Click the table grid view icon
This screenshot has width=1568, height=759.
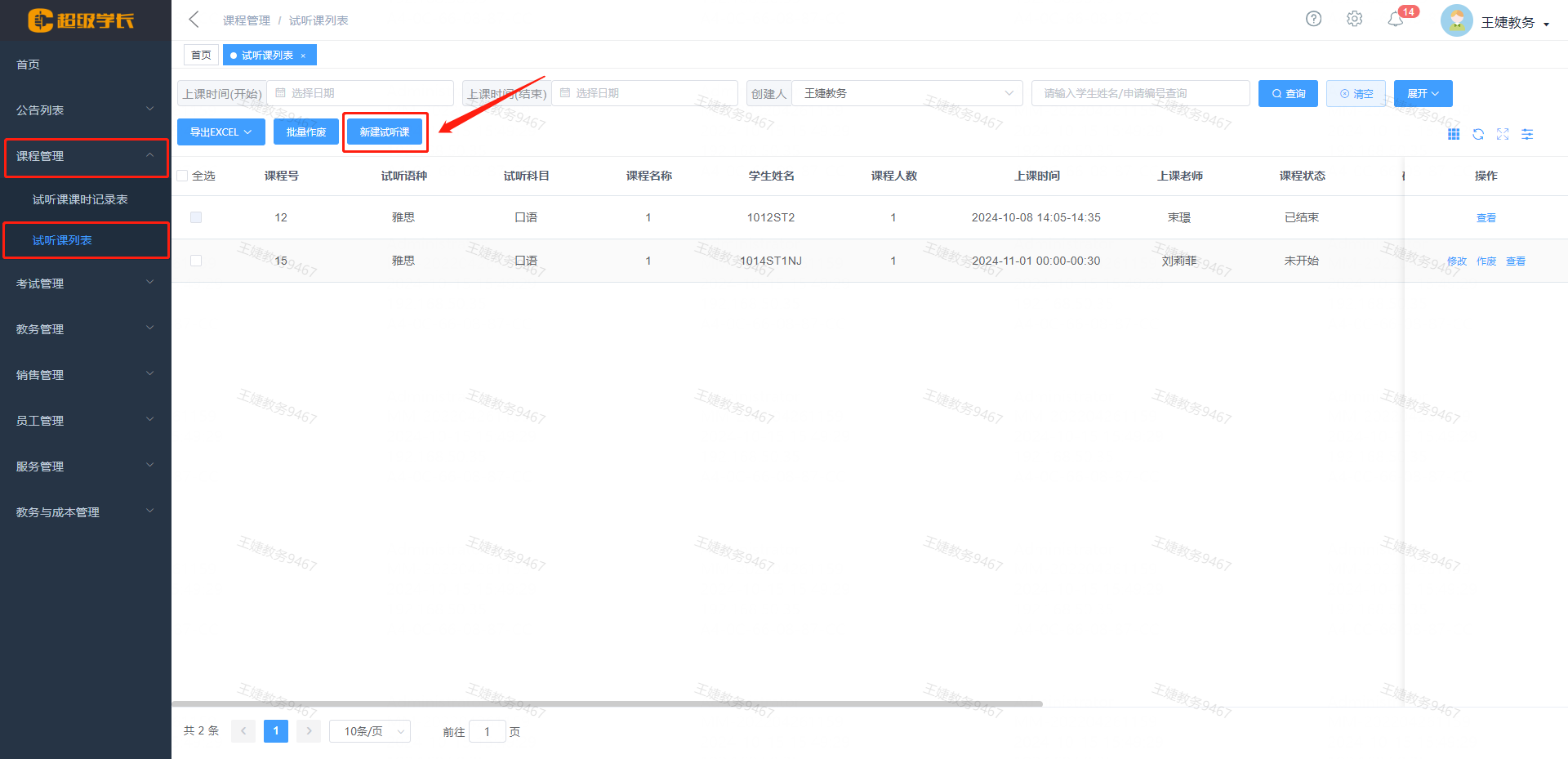[x=1454, y=134]
